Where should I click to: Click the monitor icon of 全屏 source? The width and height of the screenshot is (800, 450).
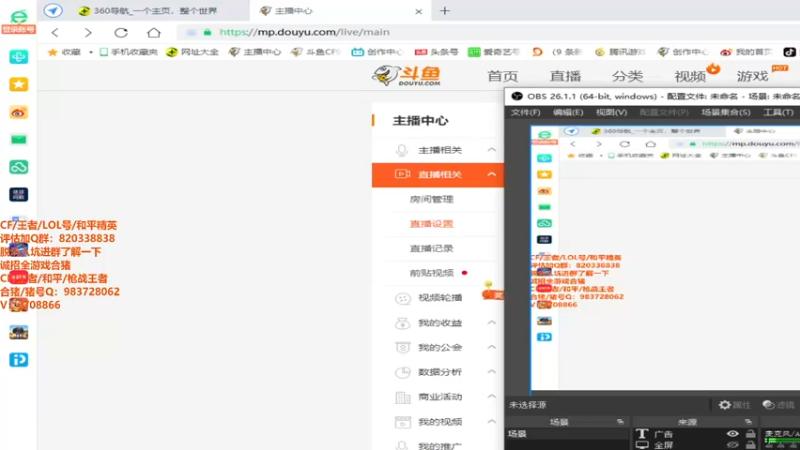click(x=642, y=445)
